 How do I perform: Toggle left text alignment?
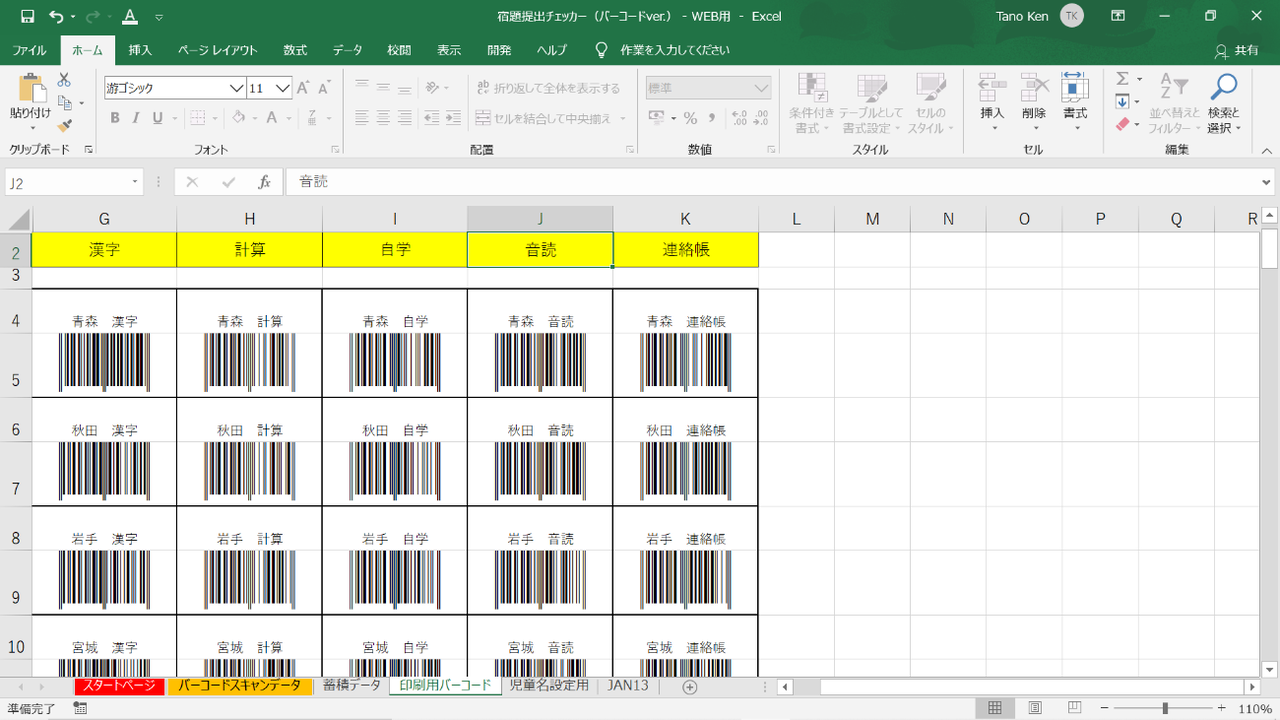coord(361,118)
